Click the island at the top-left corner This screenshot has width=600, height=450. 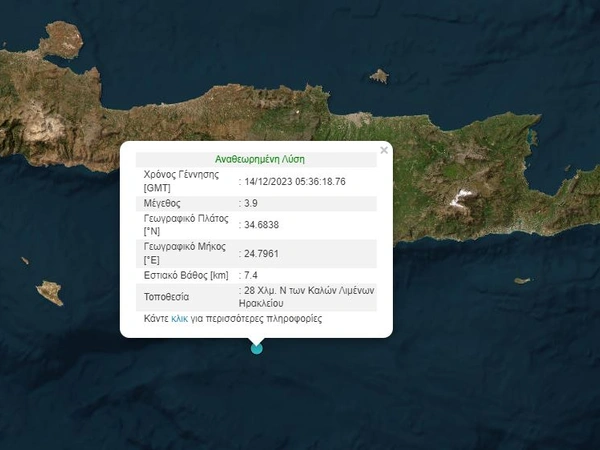coord(61,40)
